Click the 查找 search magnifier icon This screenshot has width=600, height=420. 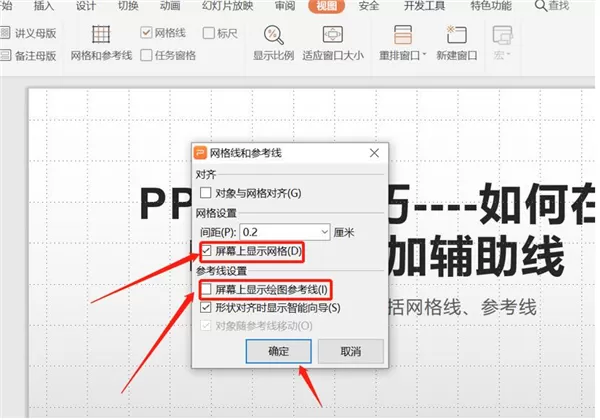coord(540,6)
